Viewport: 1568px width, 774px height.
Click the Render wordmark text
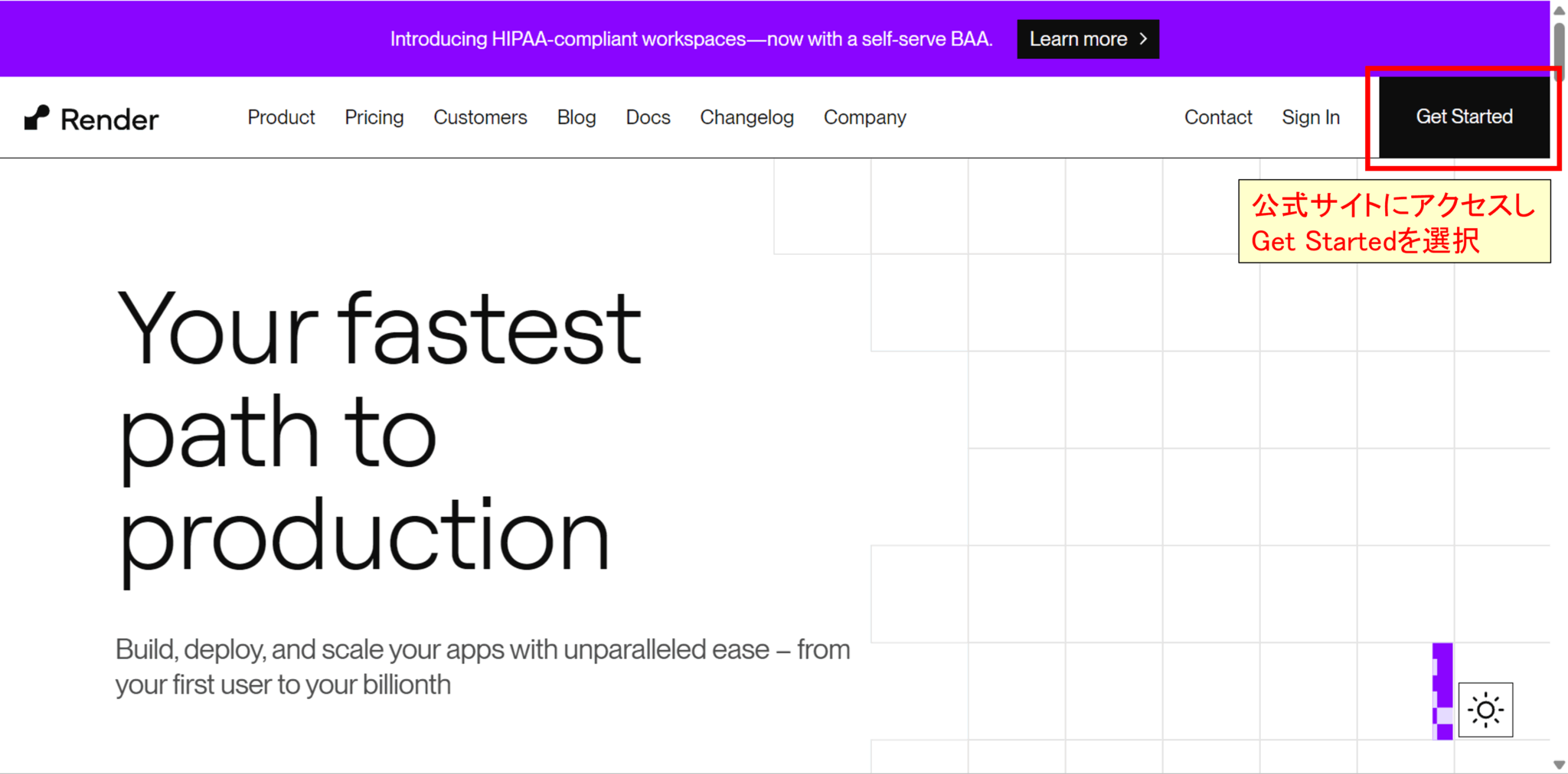click(109, 119)
